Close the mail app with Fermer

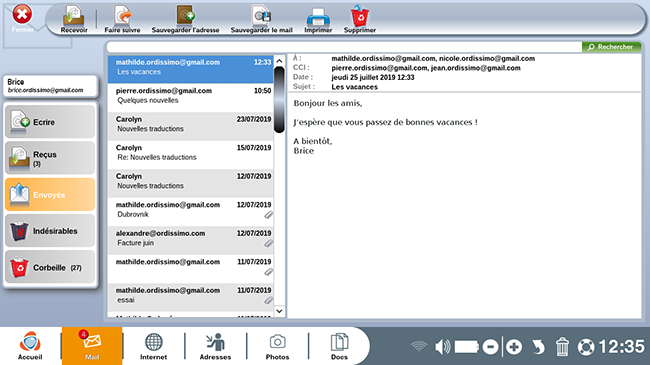pyautogui.click(x=22, y=19)
